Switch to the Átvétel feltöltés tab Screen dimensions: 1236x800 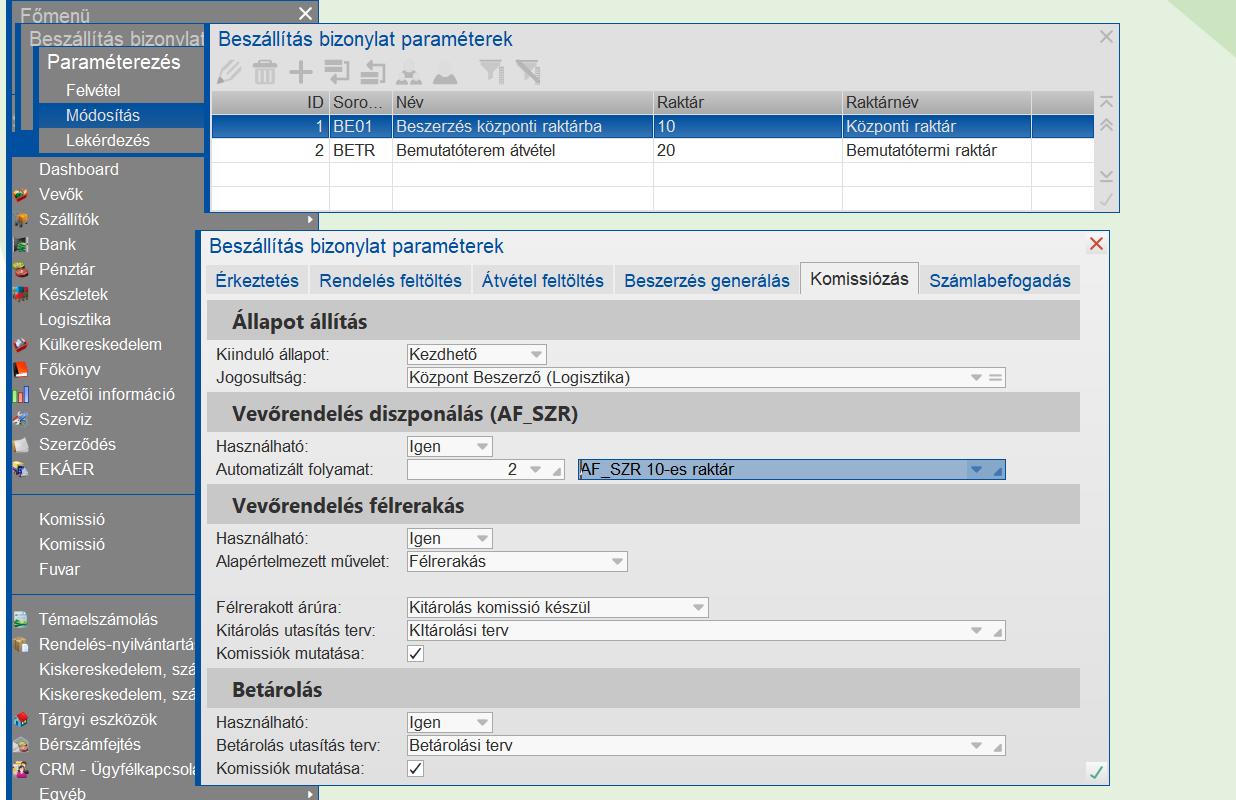(543, 281)
